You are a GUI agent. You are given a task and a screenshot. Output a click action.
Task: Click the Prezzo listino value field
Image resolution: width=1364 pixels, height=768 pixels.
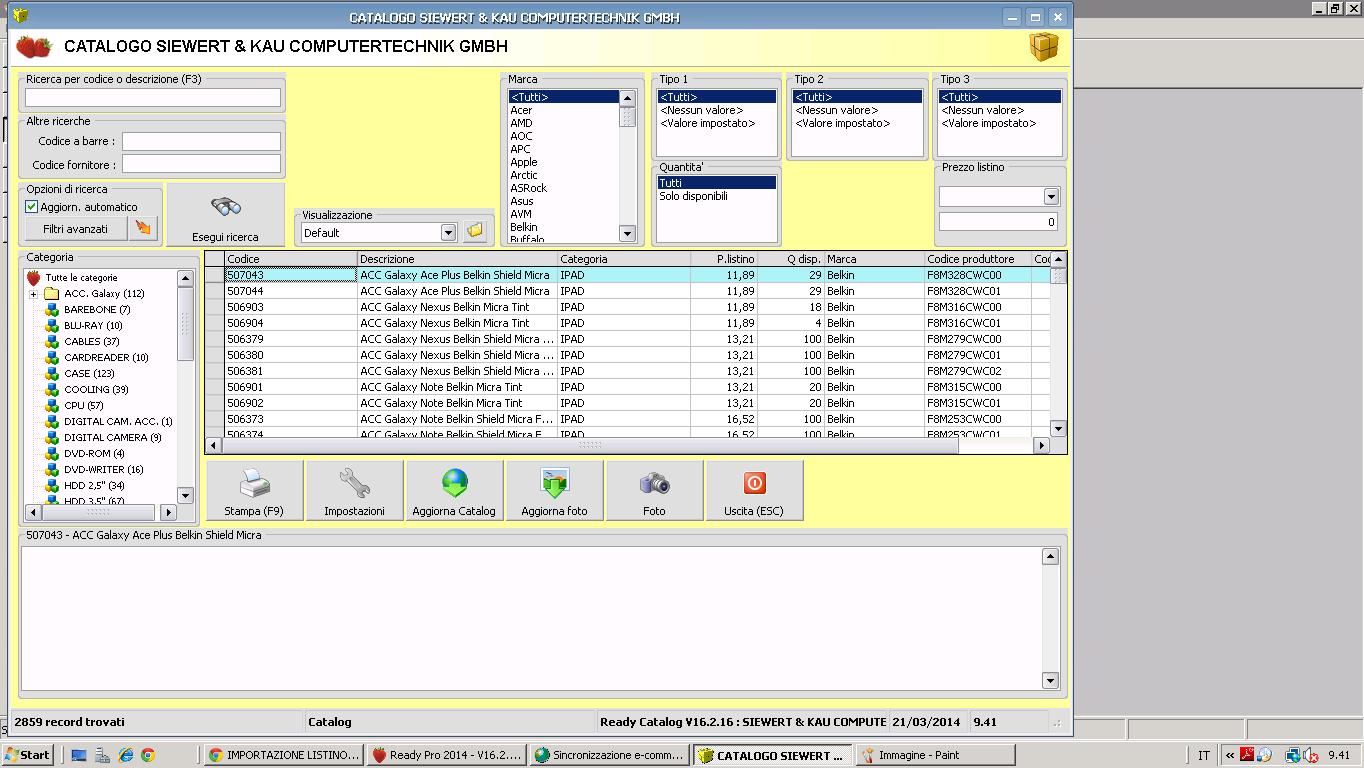pos(998,222)
